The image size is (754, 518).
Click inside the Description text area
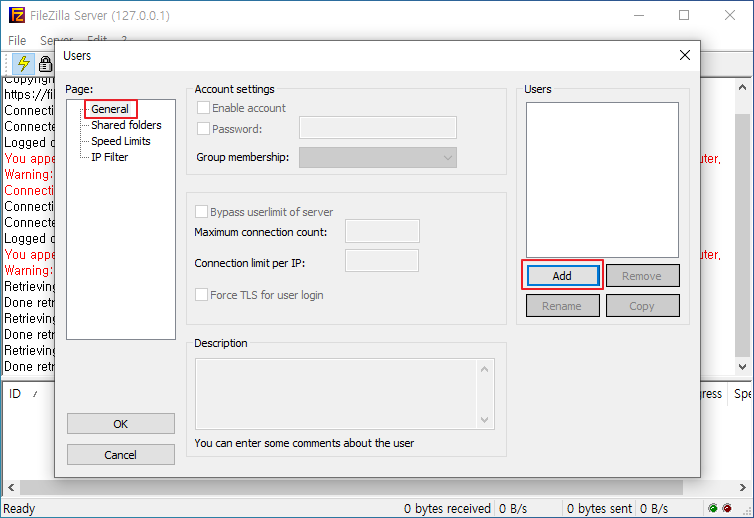coord(336,394)
